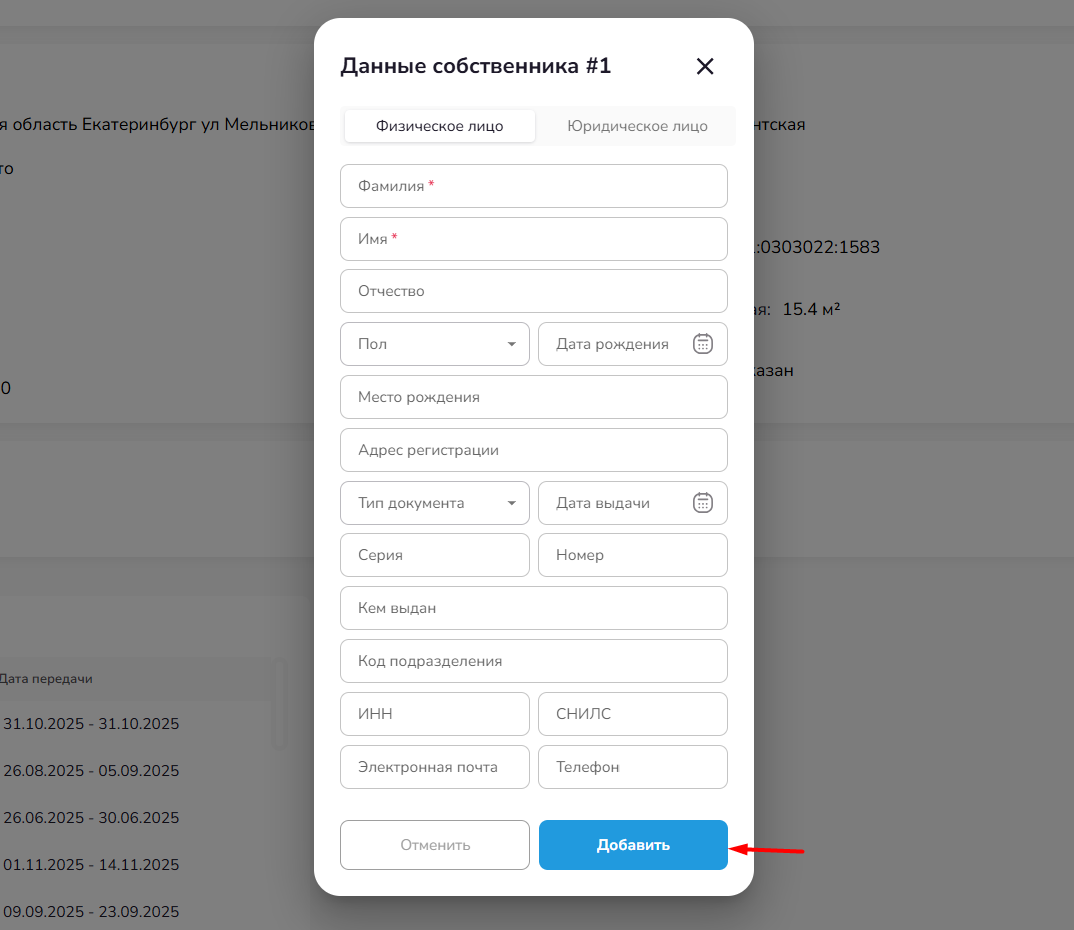This screenshot has height=930, width=1074.
Task: Select the Номер input field
Action: tap(633, 555)
